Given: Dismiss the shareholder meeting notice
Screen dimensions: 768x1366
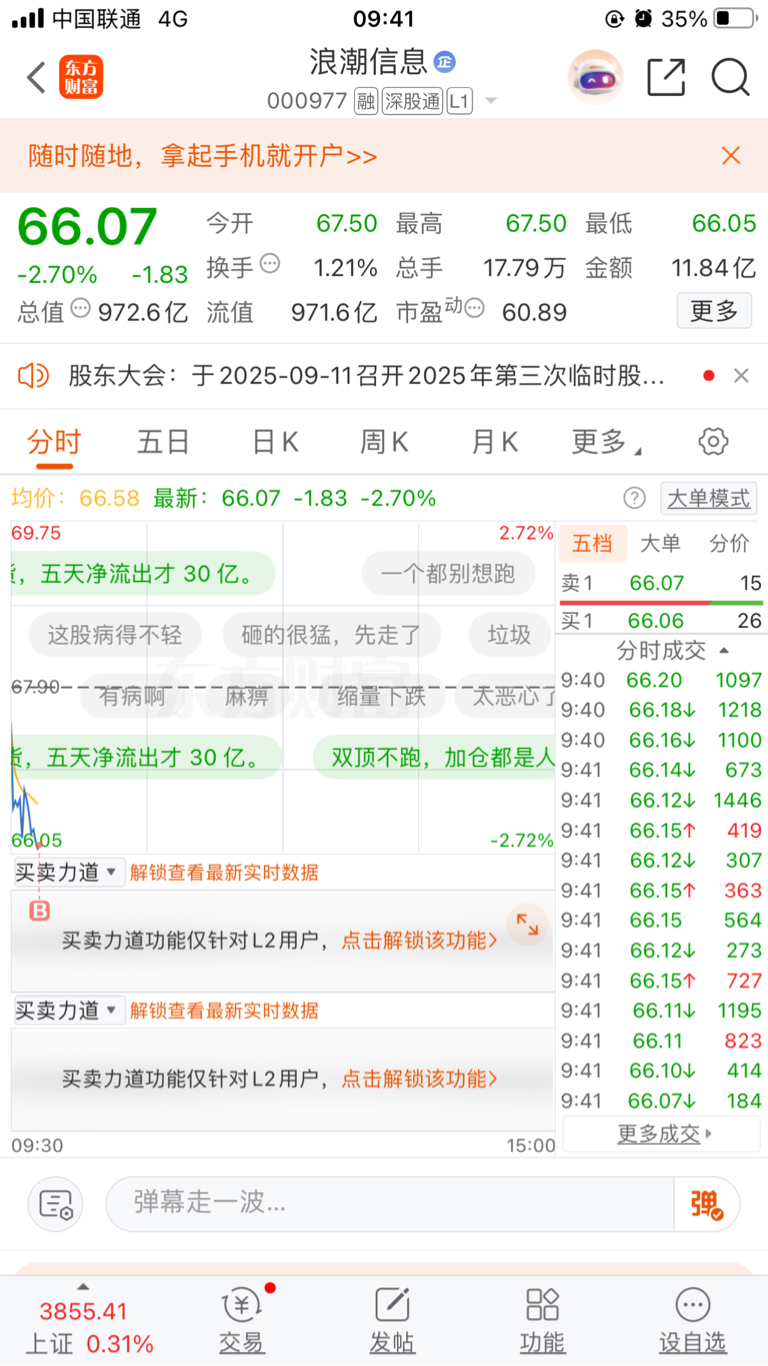Looking at the screenshot, I should tap(741, 376).
